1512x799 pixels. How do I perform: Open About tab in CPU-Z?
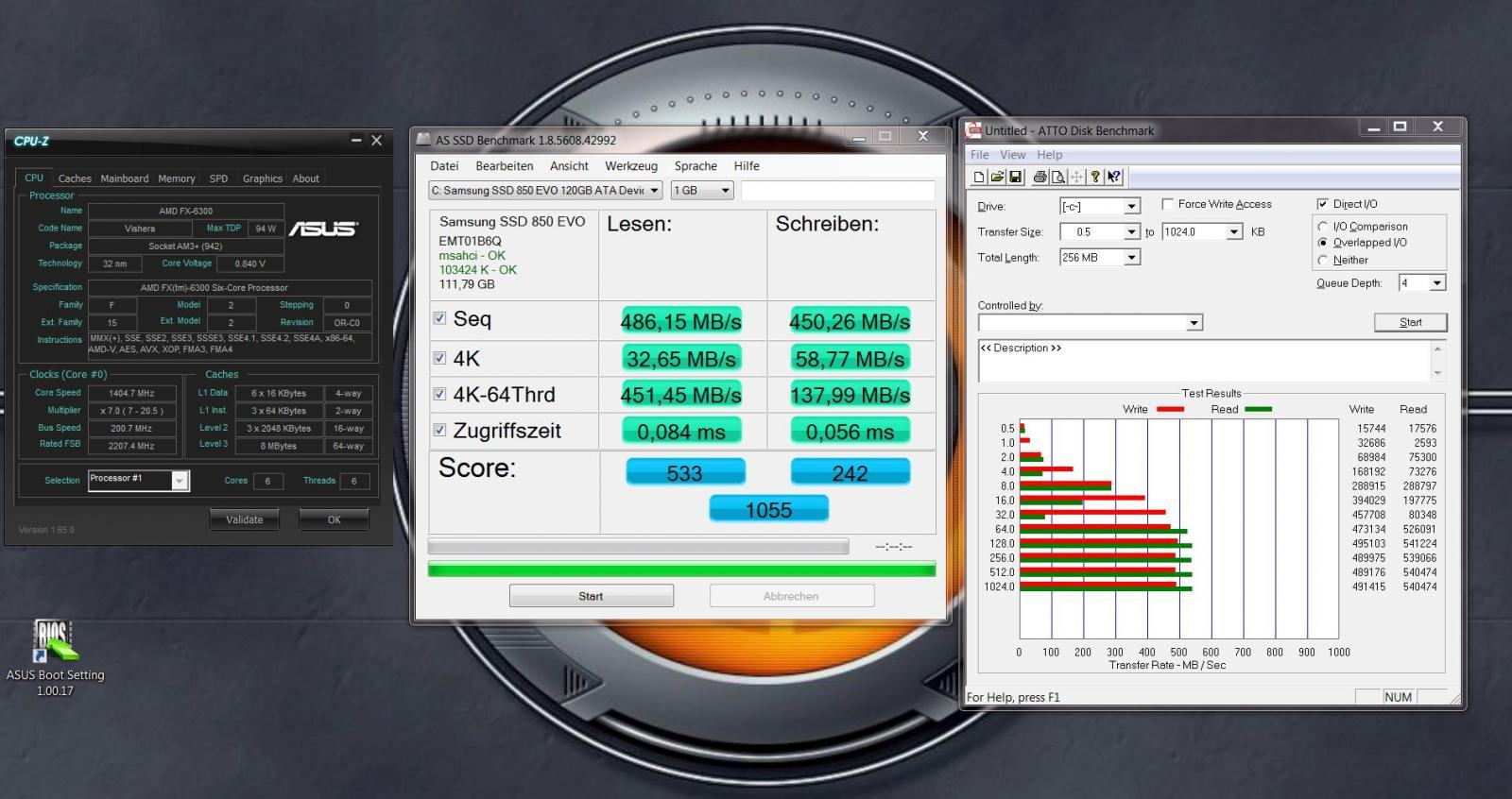tap(305, 178)
